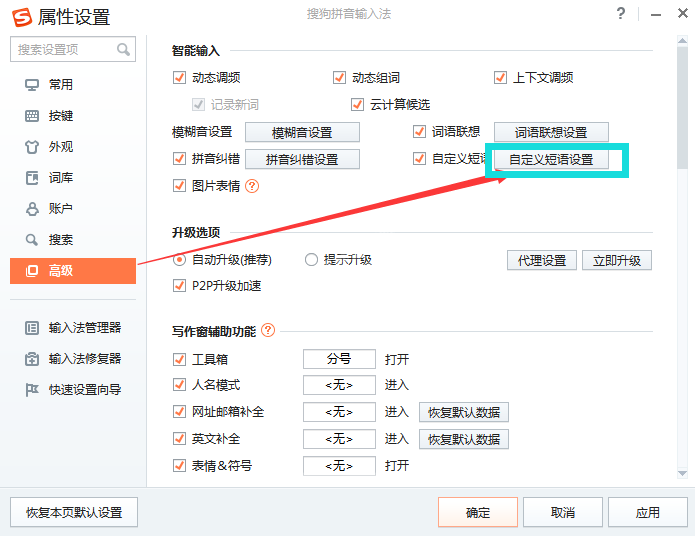Toggle 动态调频 checkbox
The image size is (695, 536).
point(179,78)
